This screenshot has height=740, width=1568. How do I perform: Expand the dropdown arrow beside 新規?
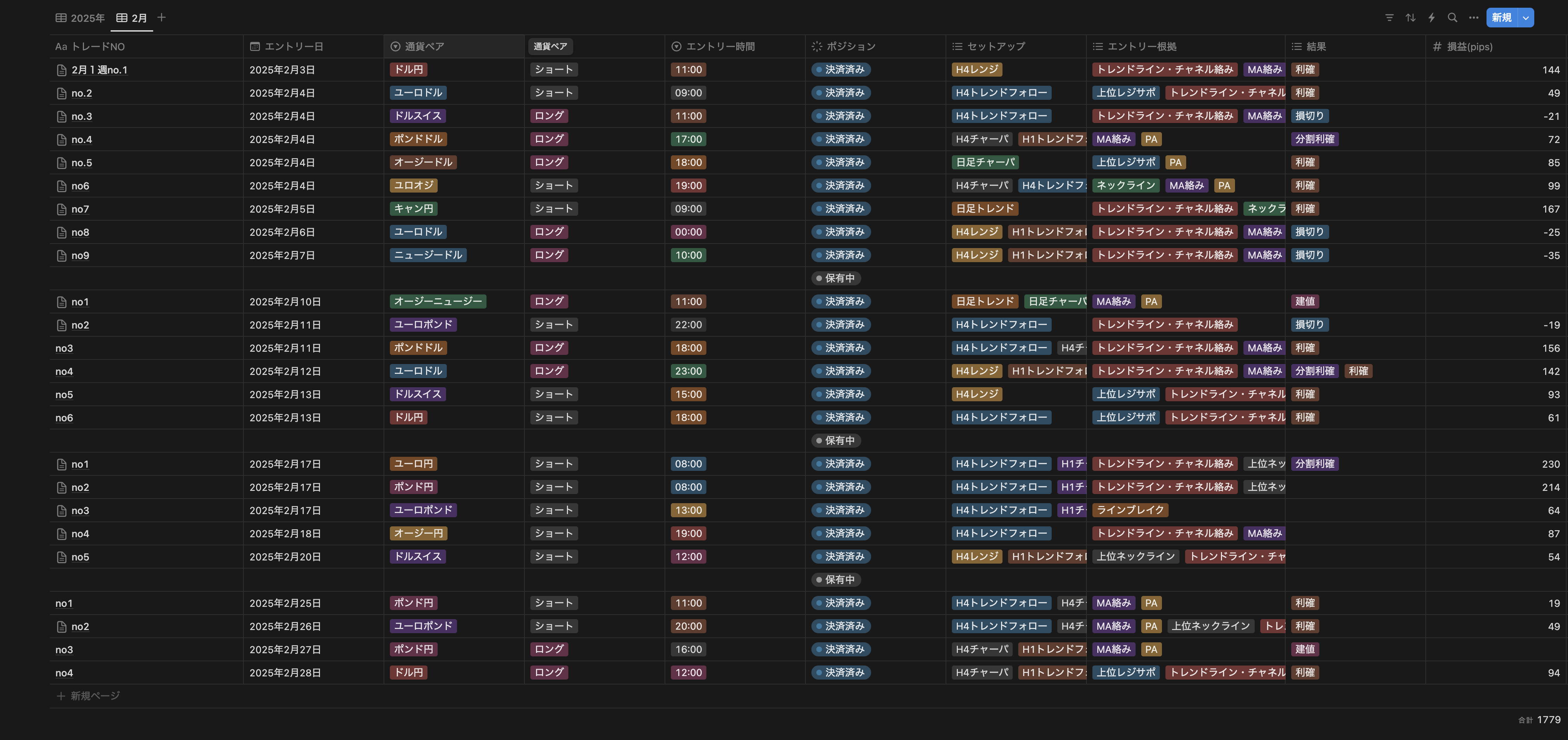click(x=1526, y=18)
